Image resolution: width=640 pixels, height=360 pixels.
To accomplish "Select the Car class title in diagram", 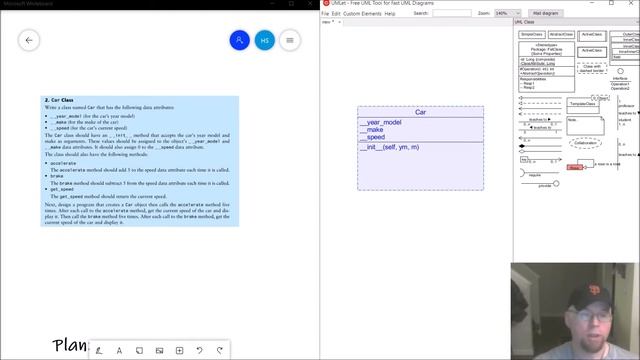I will tap(420, 112).
